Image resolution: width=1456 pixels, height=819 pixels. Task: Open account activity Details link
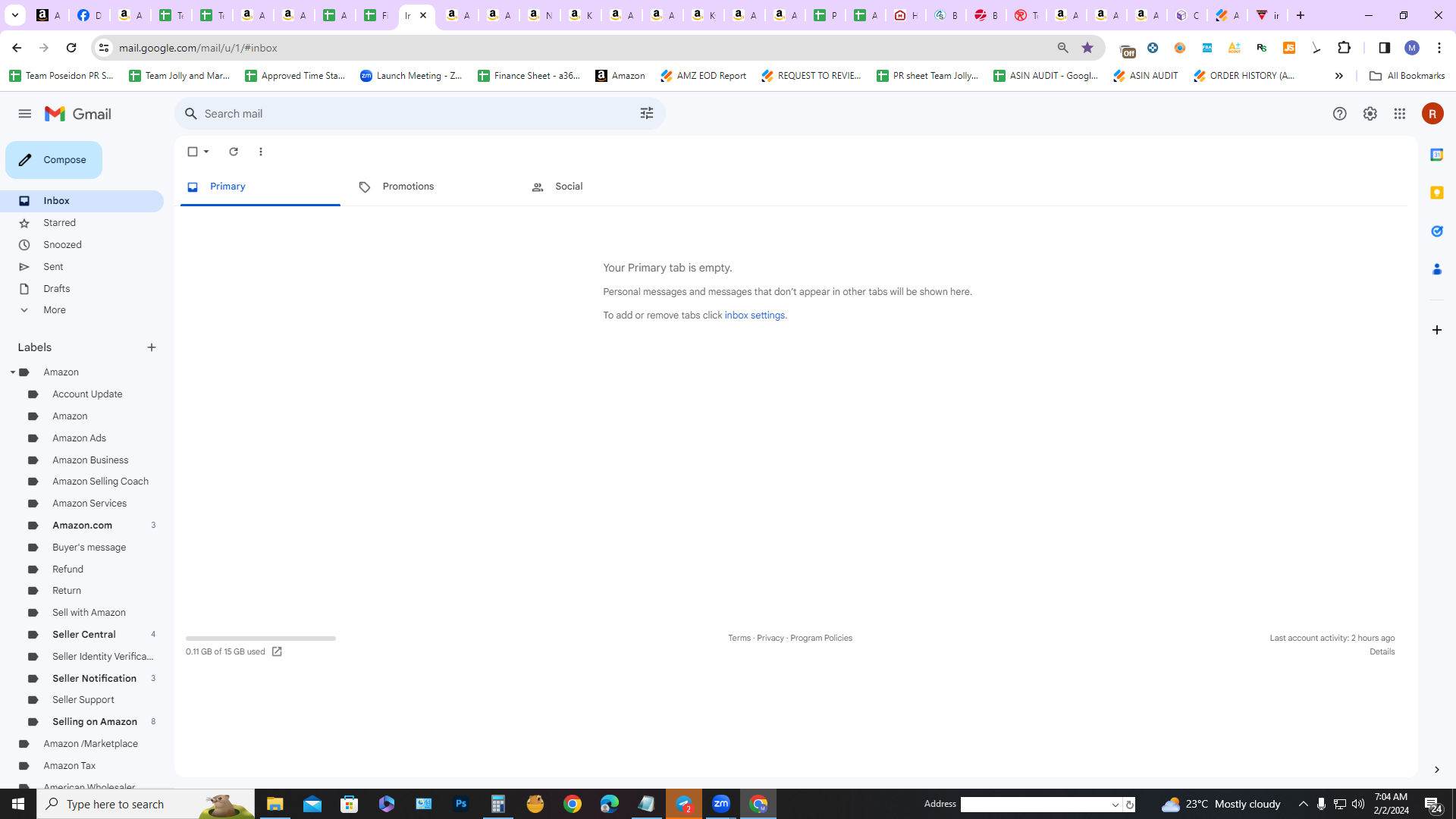(1382, 652)
